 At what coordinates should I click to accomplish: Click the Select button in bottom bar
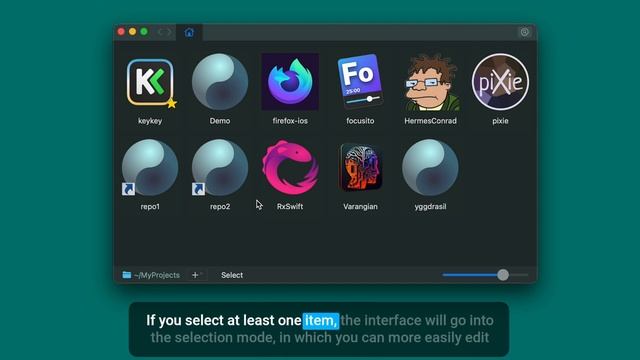[x=232, y=275]
